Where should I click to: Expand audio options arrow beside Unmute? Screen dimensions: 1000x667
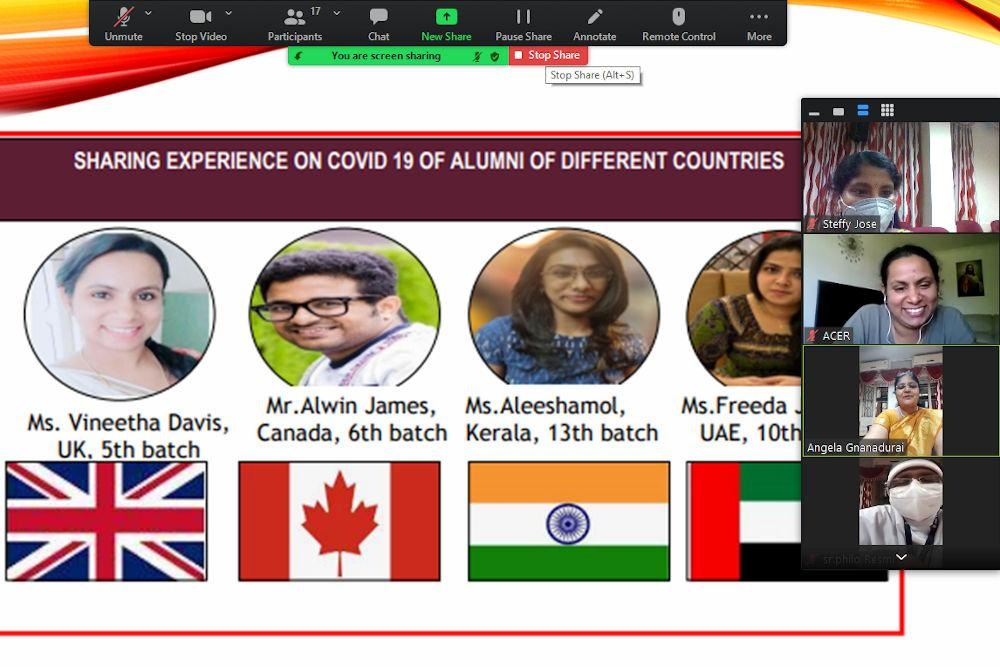(x=149, y=13)
